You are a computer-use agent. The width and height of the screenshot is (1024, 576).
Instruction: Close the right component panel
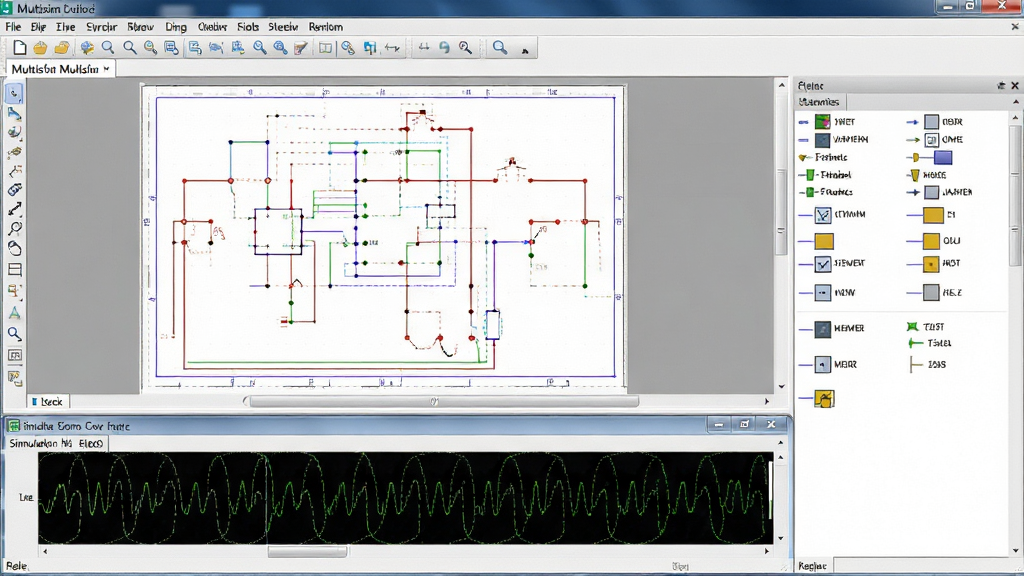point(1015,86)
